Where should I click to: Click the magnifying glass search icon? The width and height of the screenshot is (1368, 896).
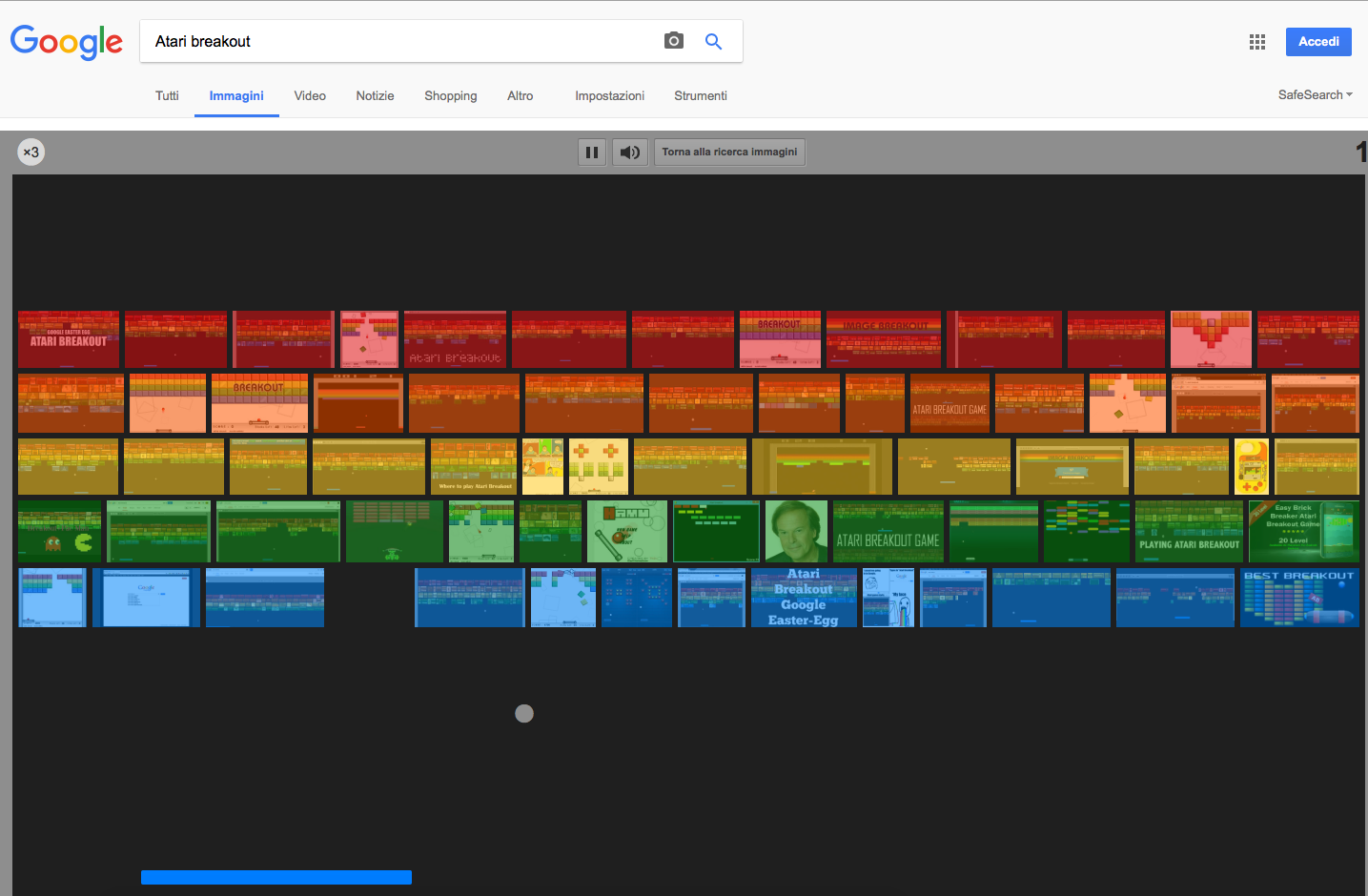click(713, 41)
